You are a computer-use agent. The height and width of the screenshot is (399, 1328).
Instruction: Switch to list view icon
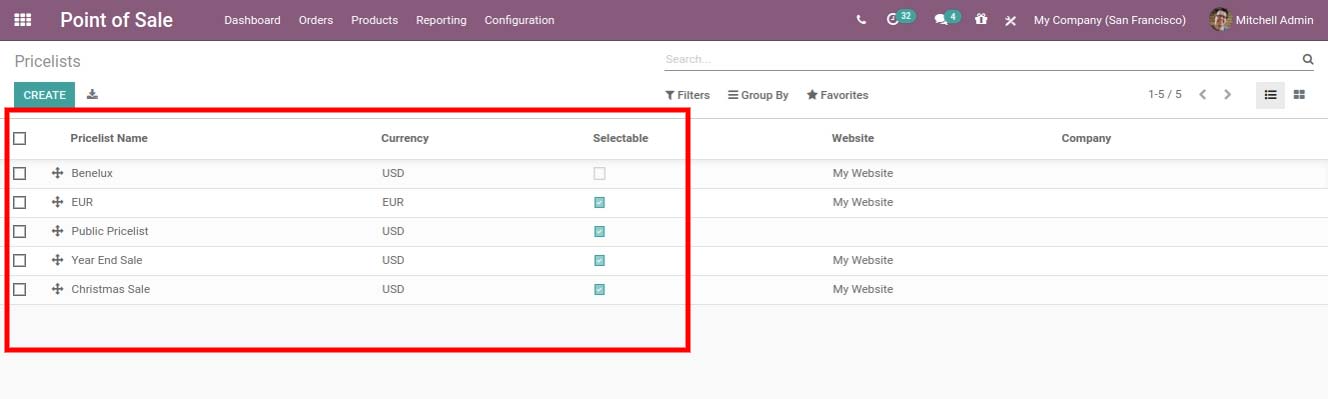[1270, 95]
